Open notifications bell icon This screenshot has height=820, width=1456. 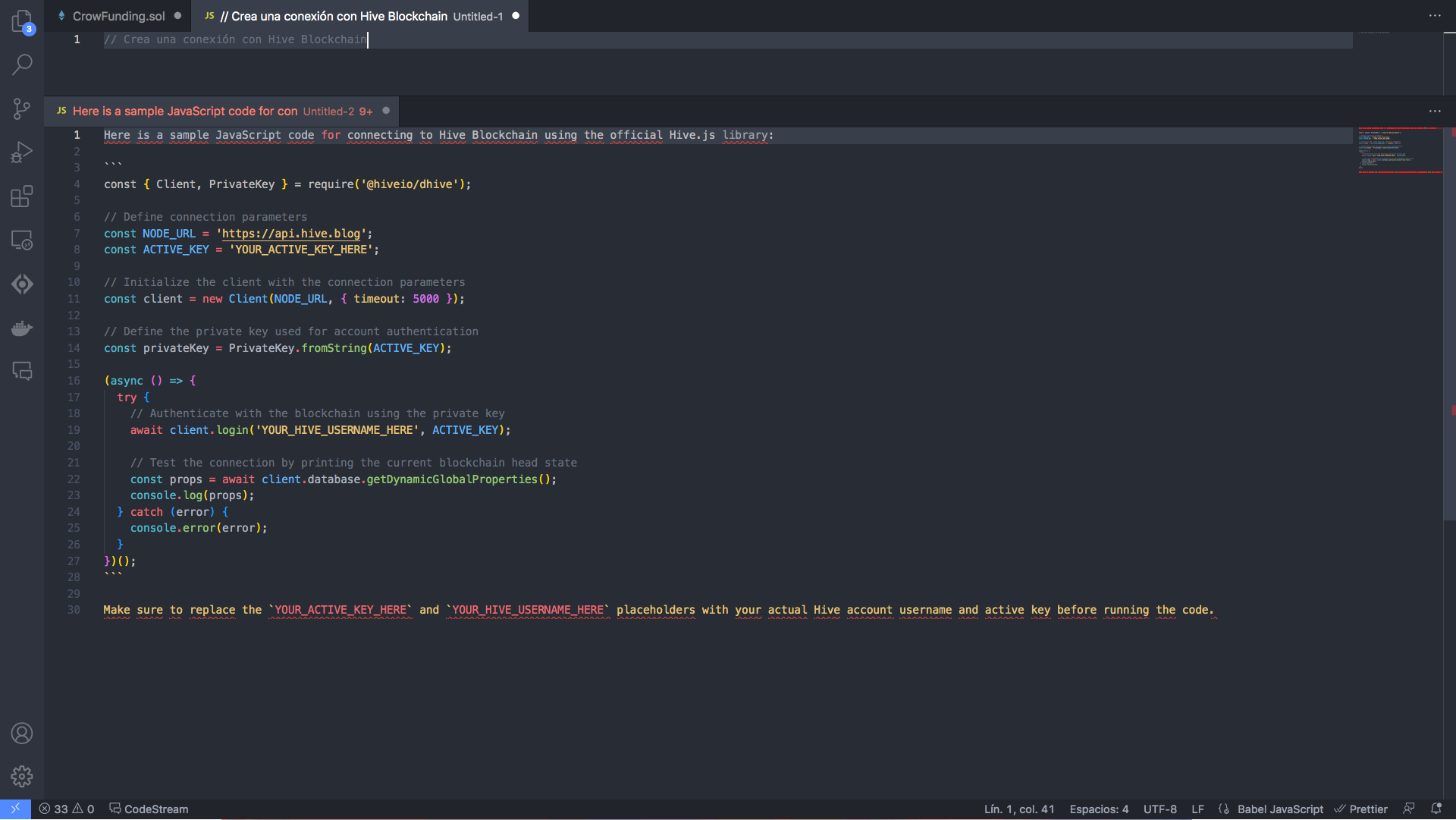[x=1436, y=809]
